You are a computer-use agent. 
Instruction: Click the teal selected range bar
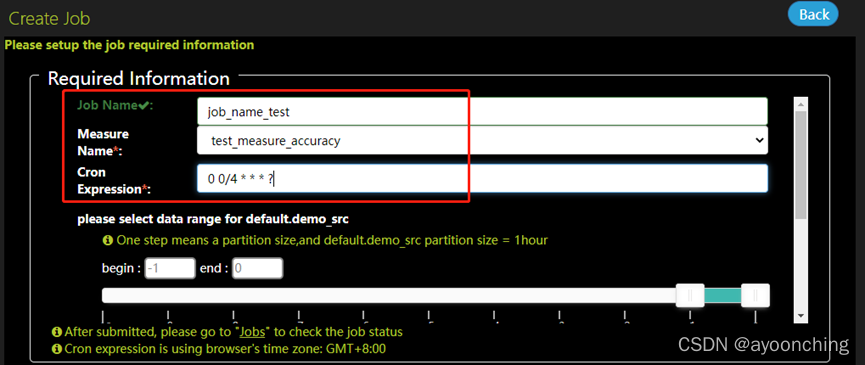coord(723,296)
